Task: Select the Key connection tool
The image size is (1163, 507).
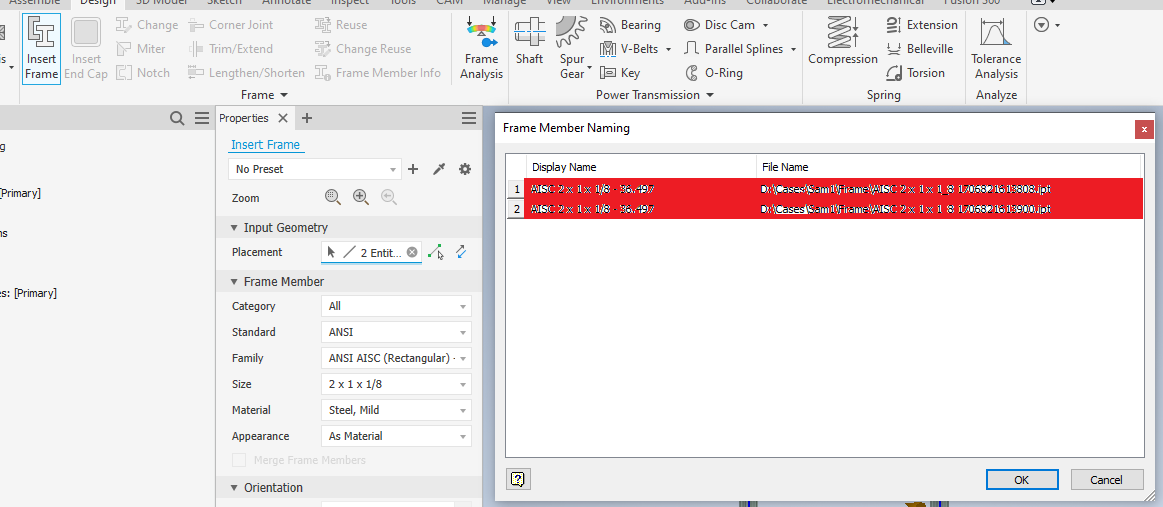Action: (x=620, y=73)
